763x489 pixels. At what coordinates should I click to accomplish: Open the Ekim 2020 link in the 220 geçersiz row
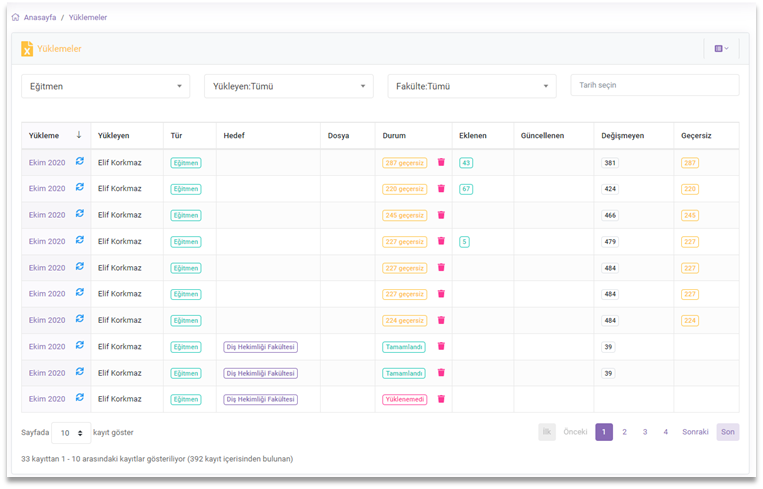point(47,188)
